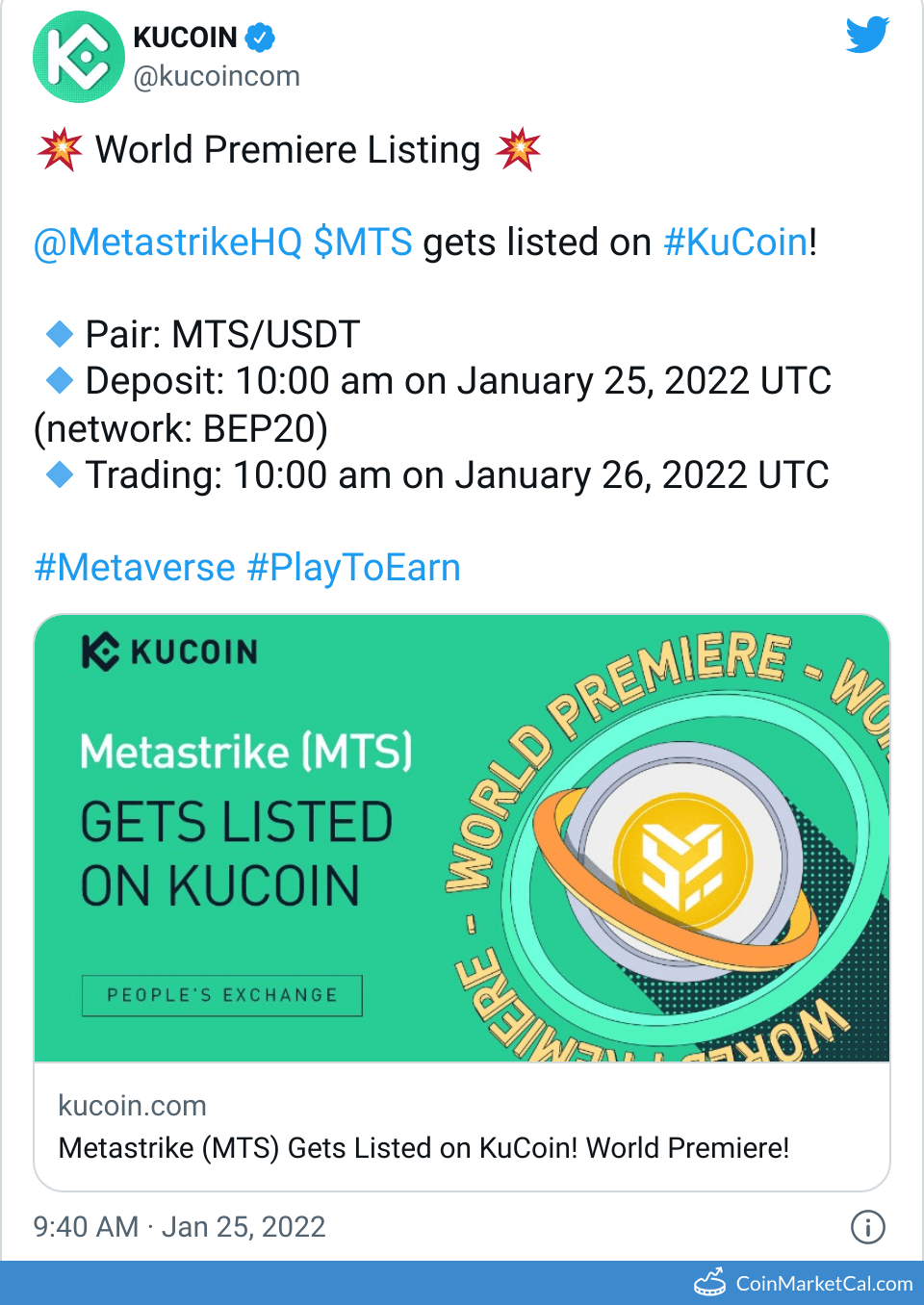Click the tweet info icon
The width and height of the screenshot is (924, 1305).
click(x=867, y=1227)
